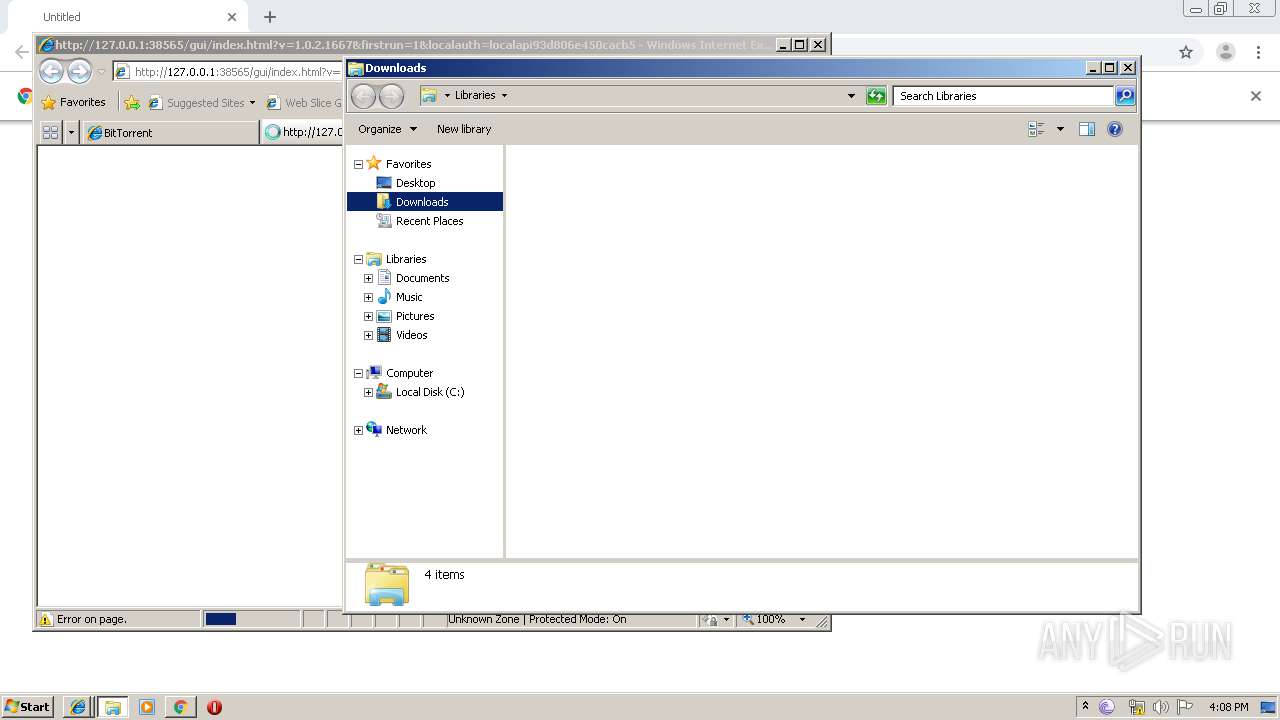This screenshot has height=720, width=1280.
Task: Collapse the Computer tree node
Action: click(358, 373)
